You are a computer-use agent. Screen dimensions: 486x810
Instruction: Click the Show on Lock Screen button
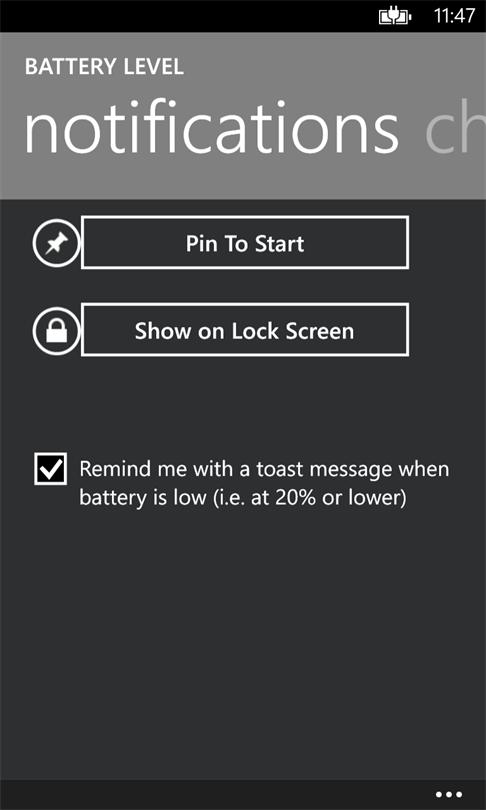(245, 330)
